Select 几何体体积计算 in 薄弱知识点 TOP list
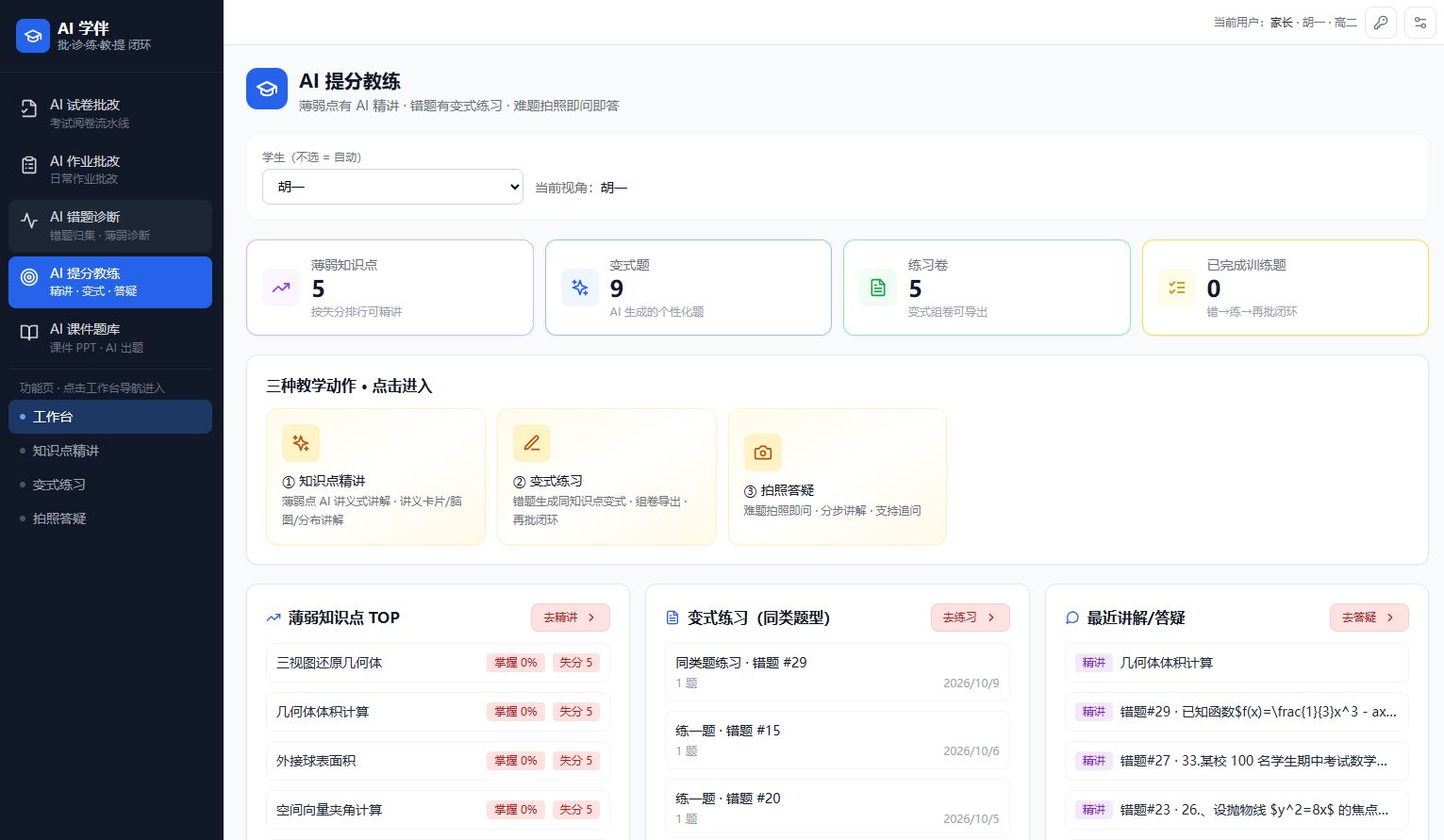1444x840 pixels. [x=438, y=712]
